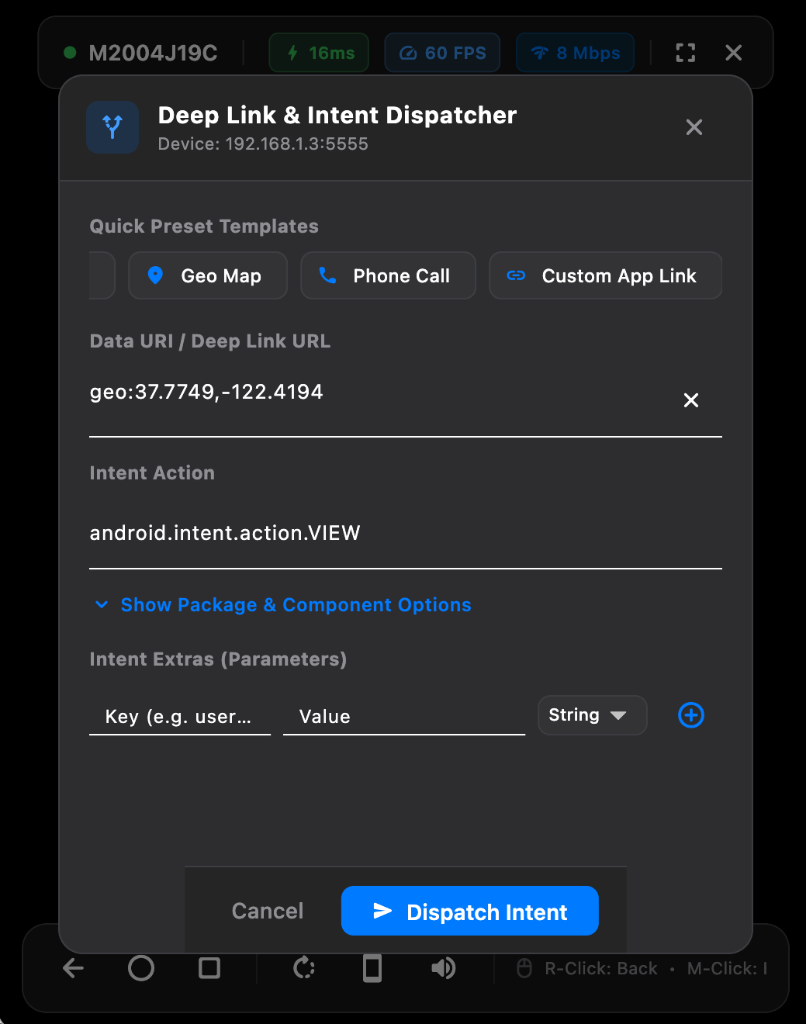Image resolution: width=806 pixels, height=1024 pixels.
Task: Expand Show Package & Component Options
Action: 283,605
